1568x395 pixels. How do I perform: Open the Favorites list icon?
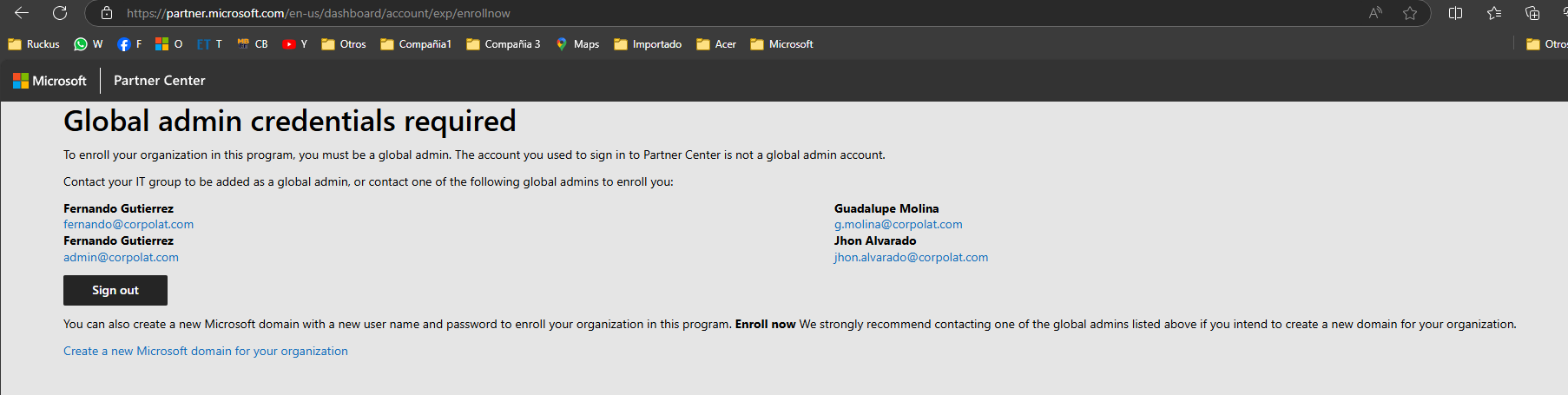pos(1494,13)
